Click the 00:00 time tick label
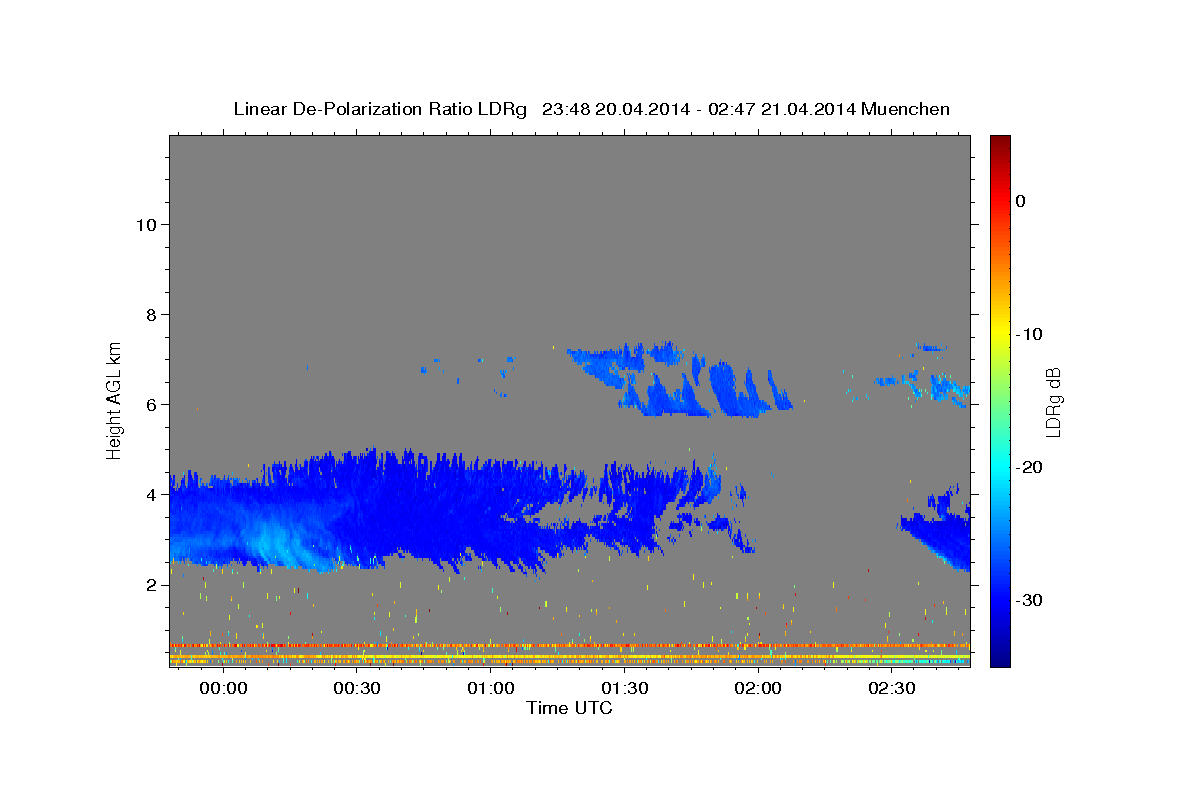This screenshot has height=800, width=1200. point(223,689)
